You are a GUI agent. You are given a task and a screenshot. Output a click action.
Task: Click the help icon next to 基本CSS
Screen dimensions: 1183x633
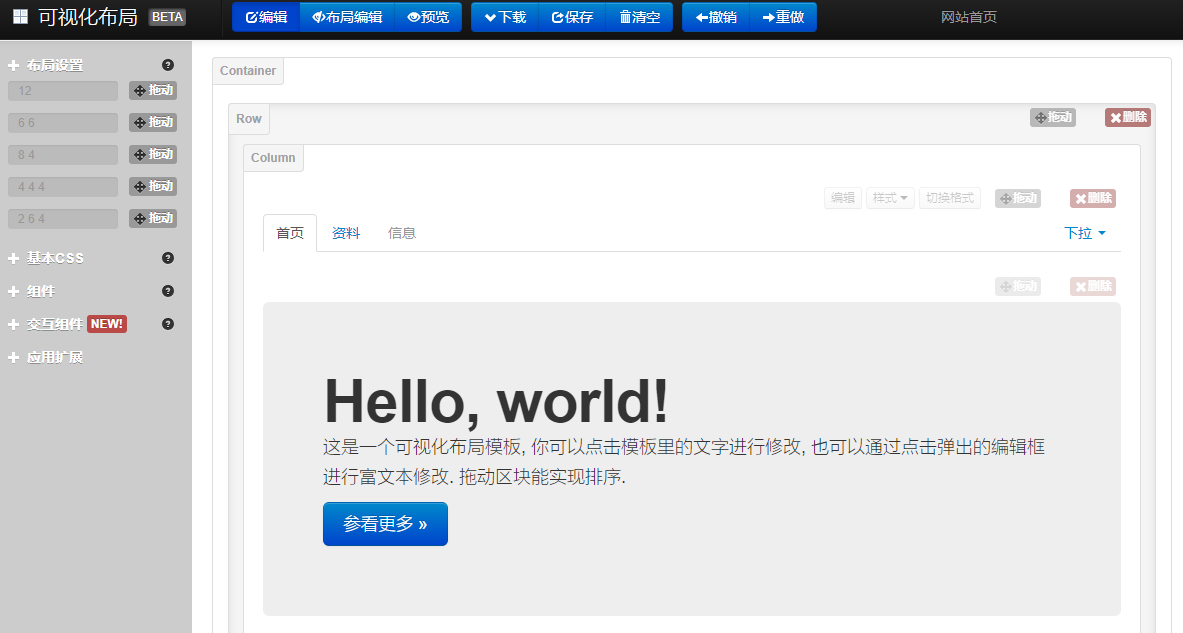(x=168, y=258)
